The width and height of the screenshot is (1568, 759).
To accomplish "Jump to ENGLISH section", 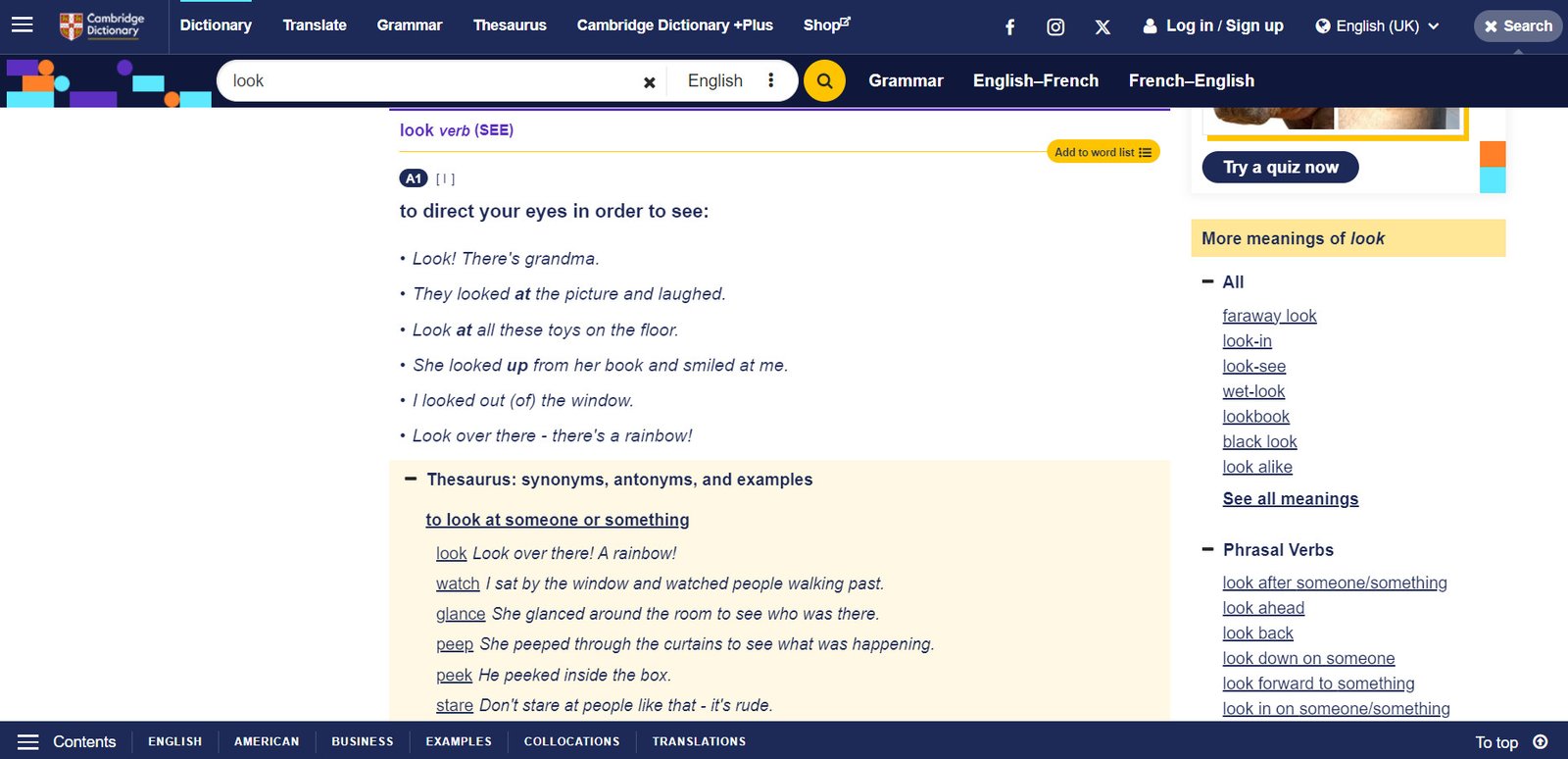I will pyautogui.click(x=174, y=742).
